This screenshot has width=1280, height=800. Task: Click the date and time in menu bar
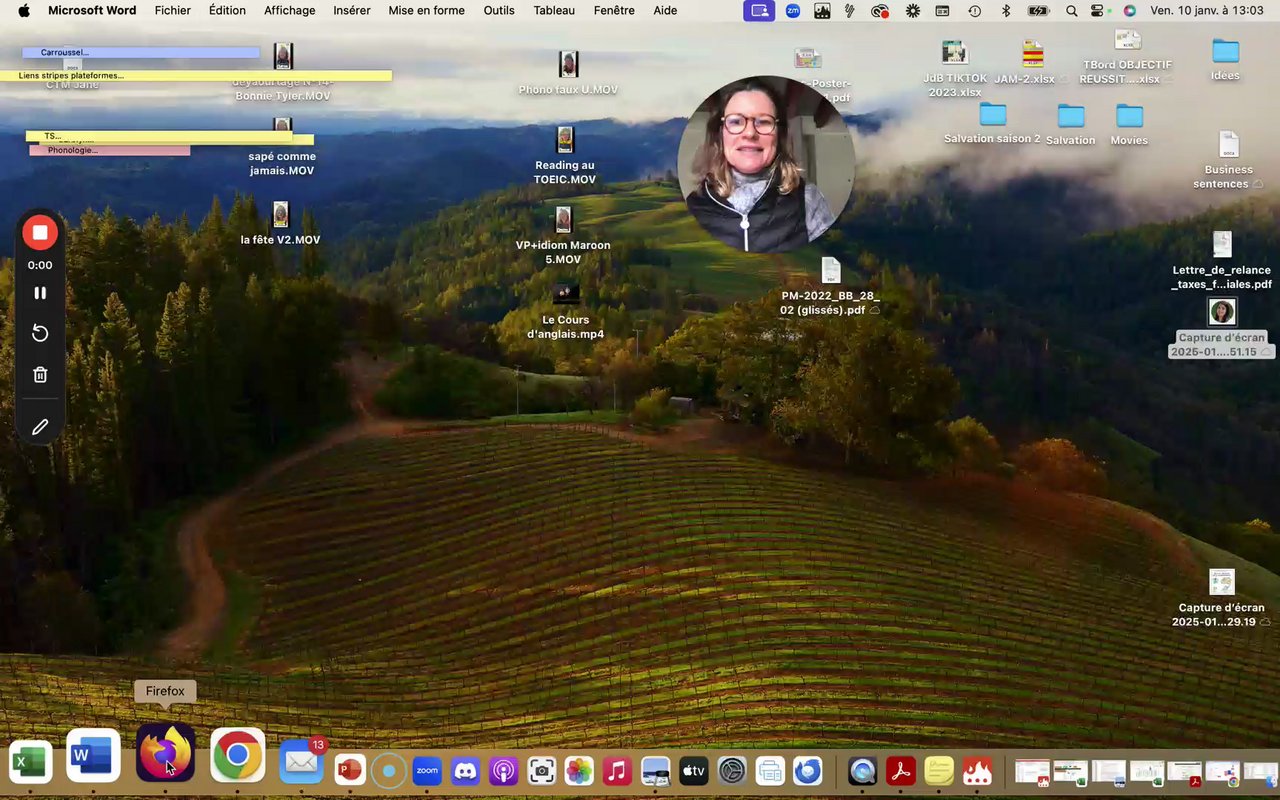[1207, 11]
